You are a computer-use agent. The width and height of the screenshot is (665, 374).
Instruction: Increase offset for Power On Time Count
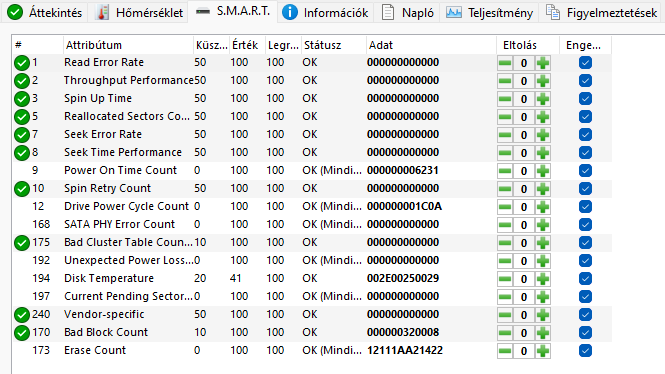coord(543,171)
